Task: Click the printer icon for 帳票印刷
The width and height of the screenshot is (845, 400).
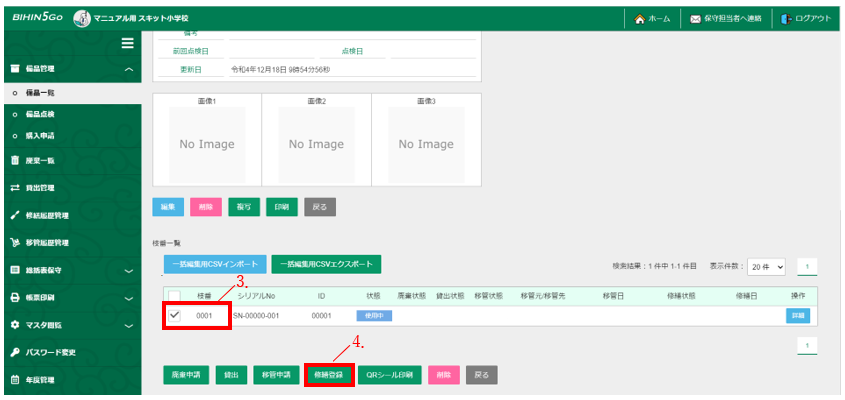Action: tap(15, 297)
